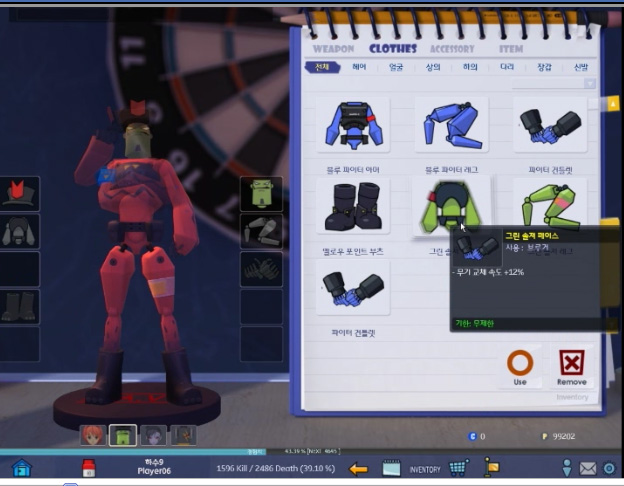The image size is (624, 486).
Task: Open the mail envelope
Action: coord(588,468)
